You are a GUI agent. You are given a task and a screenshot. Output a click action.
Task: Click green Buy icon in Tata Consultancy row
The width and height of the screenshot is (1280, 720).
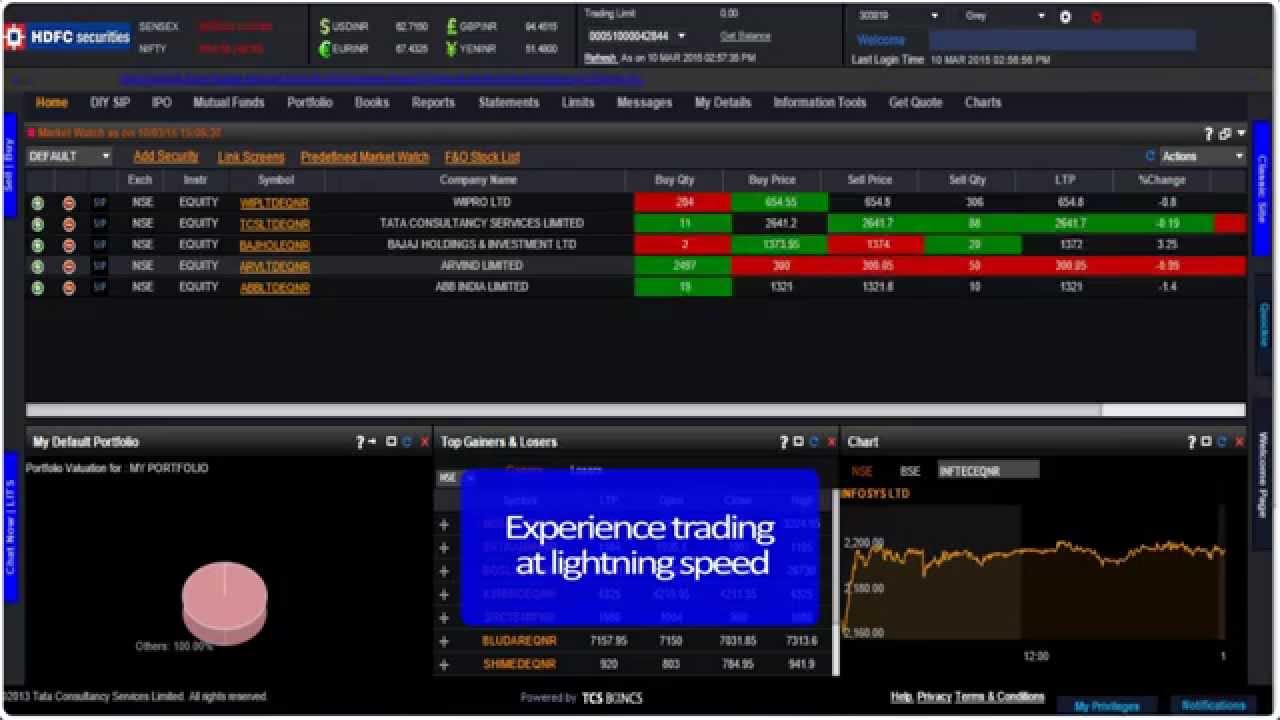pyautogui.click(x=38, y=224)
